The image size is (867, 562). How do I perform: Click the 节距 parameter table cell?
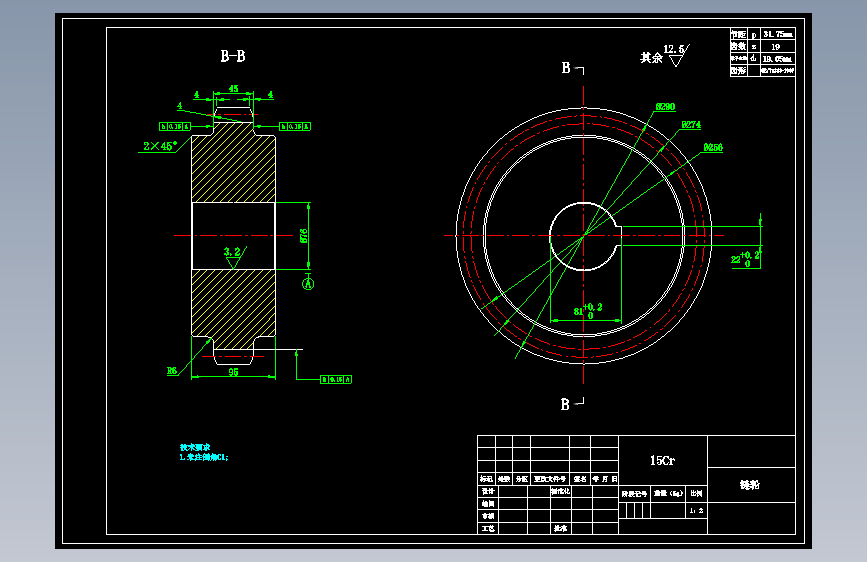pyautogui.click(x=739, y=34)
